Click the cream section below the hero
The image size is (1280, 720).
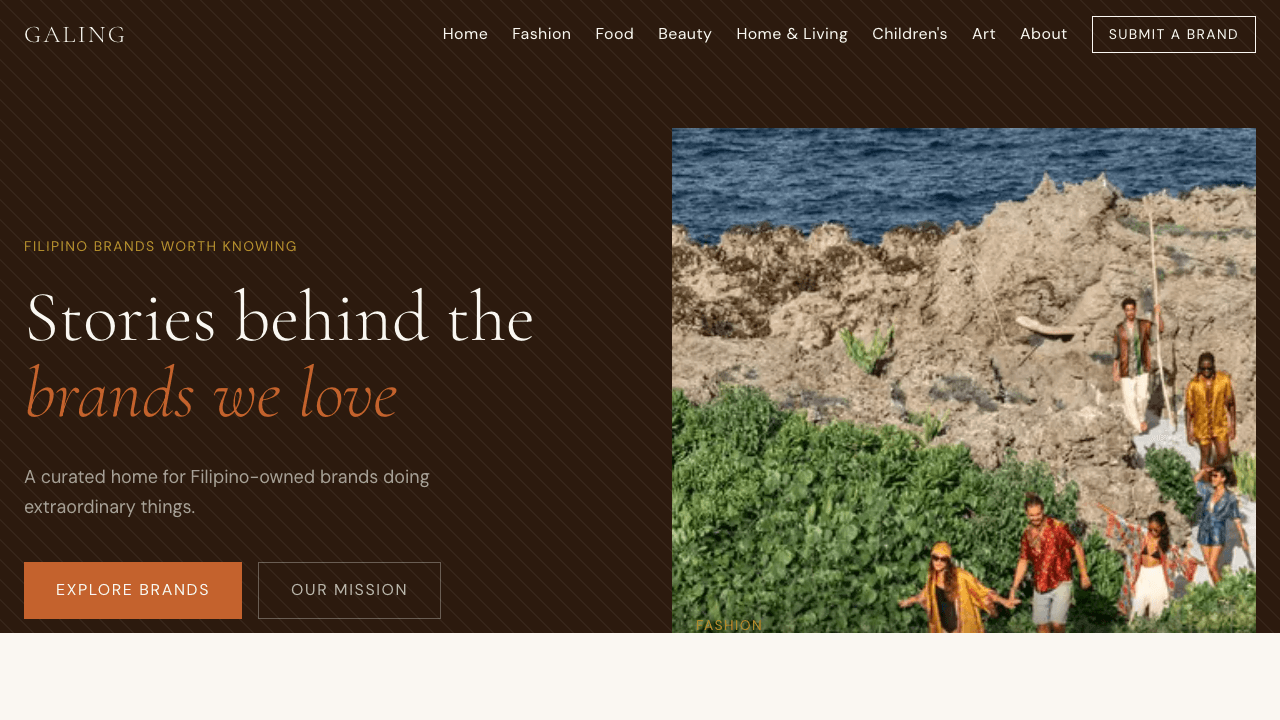(x=640, y=676)
